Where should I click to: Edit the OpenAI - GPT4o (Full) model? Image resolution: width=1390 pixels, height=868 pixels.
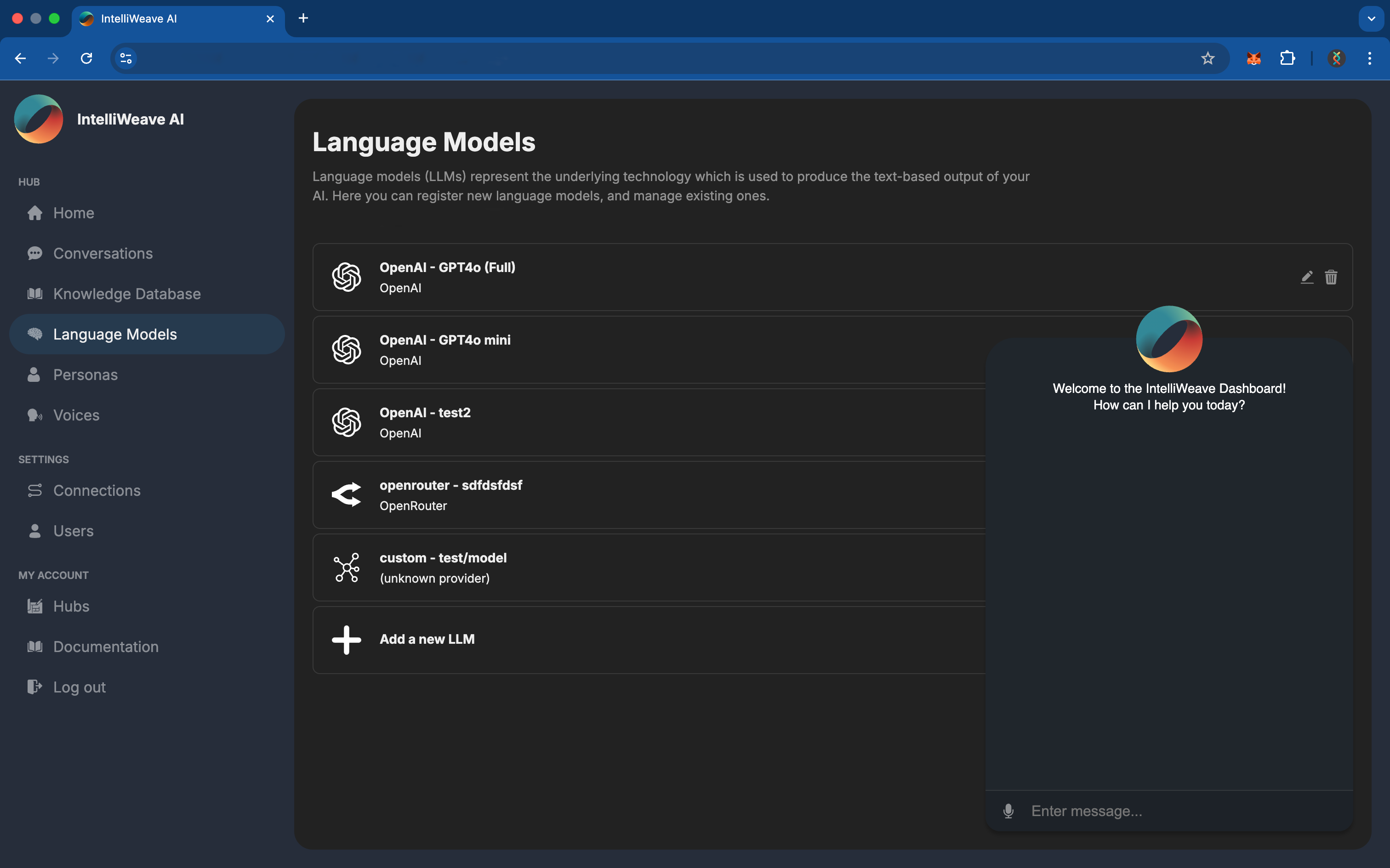click(1307, 277)
